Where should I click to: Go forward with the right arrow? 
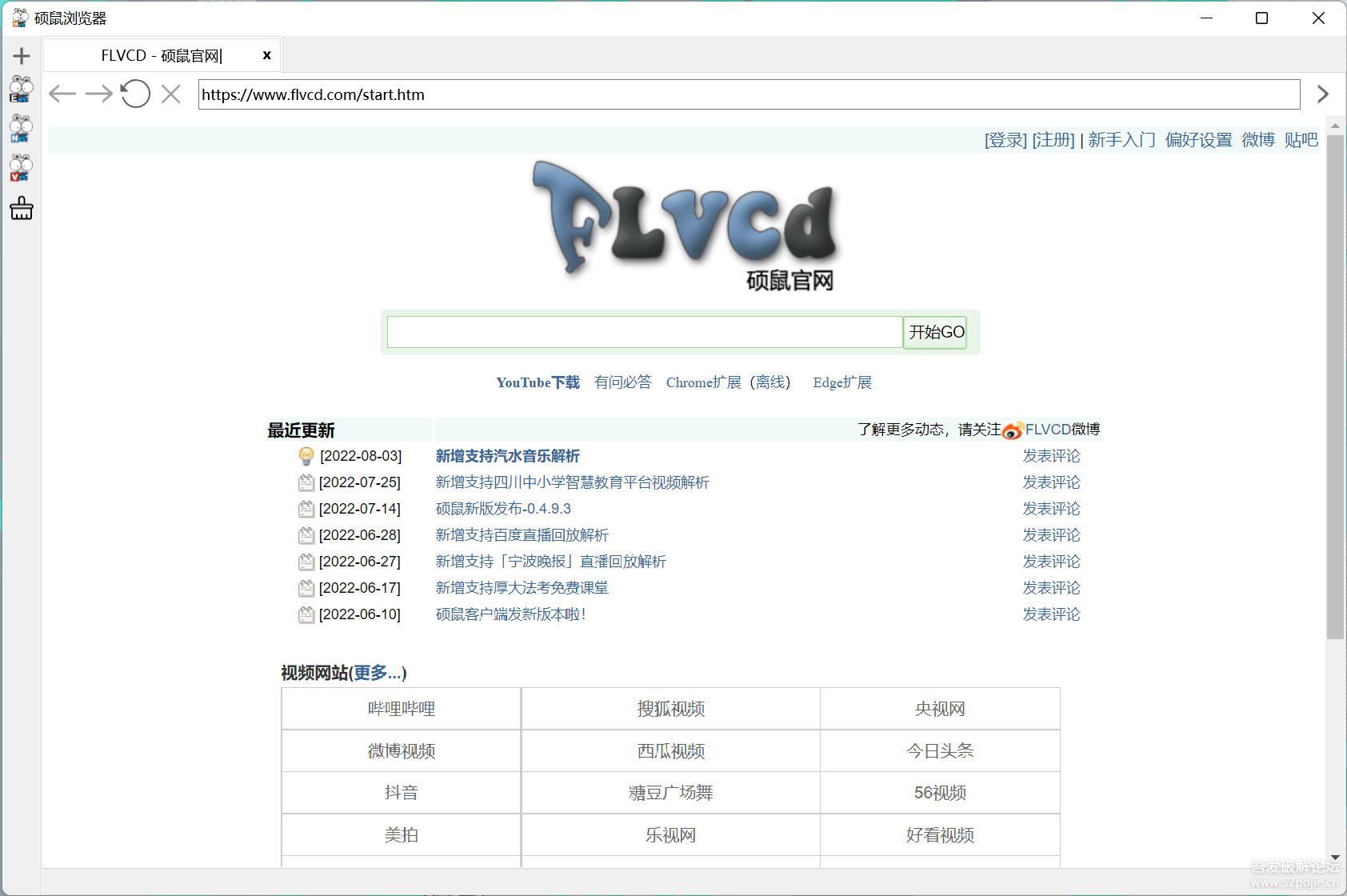[99, 94]
